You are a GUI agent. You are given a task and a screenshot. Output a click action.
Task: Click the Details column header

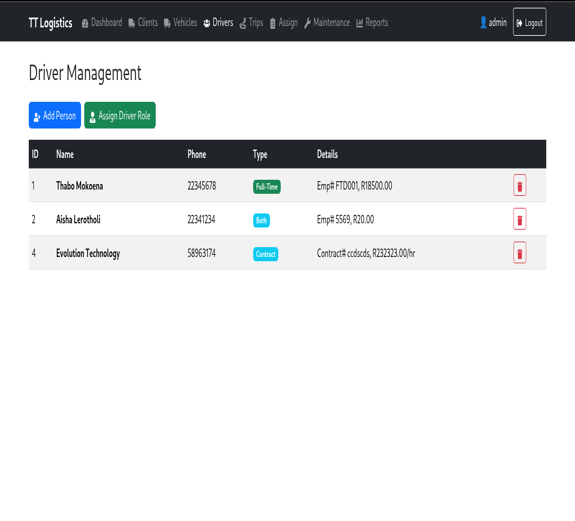(327, 154)
